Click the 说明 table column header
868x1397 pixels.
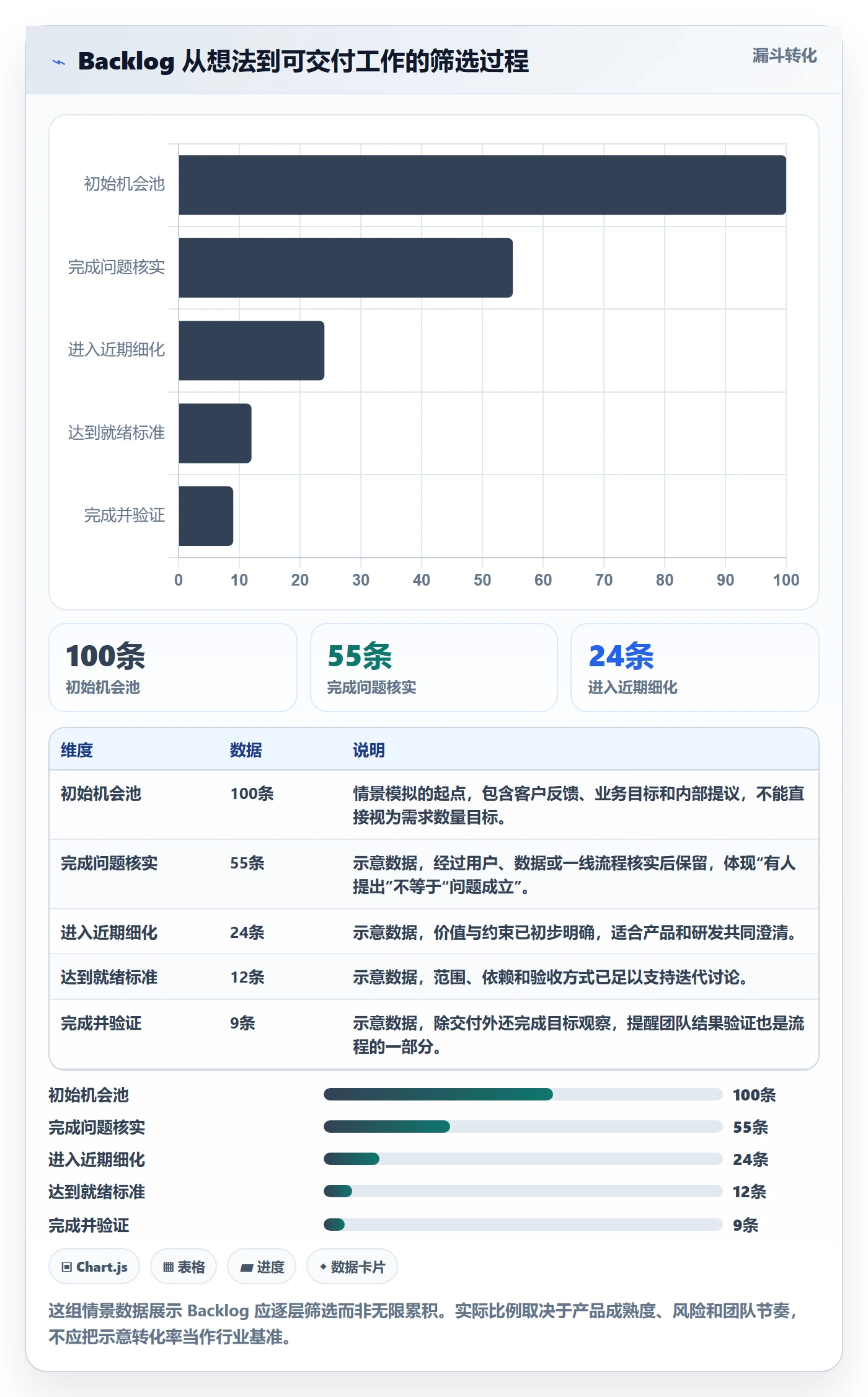click(x=369, y=750)
